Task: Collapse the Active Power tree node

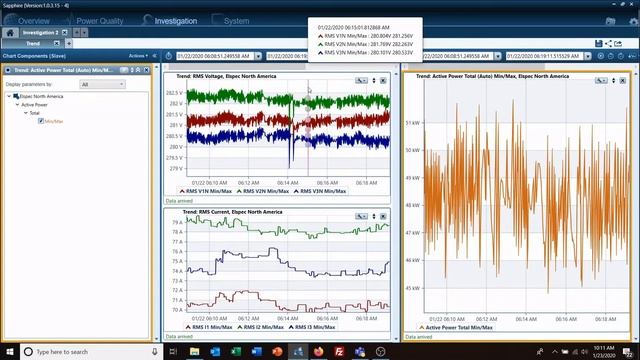Action: coord(17,105)
